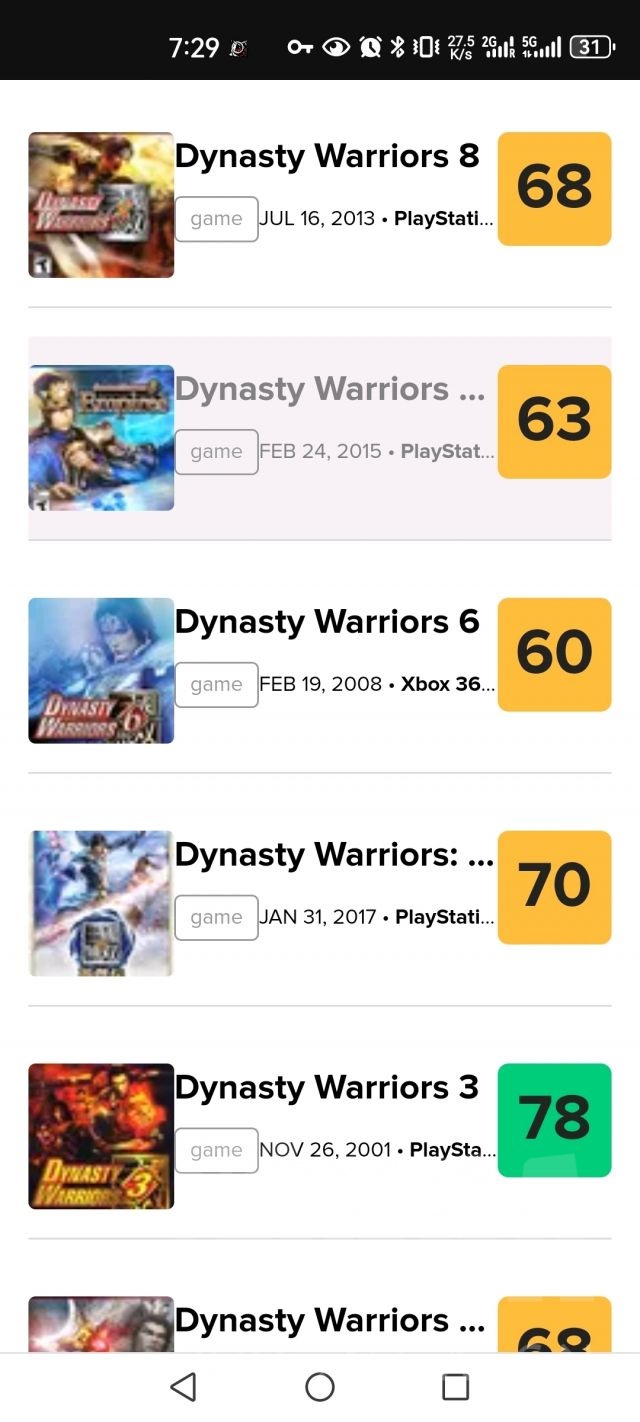
Task: Tap the Dynasty Warriors Empires cover art
Action: coord(101,438)
